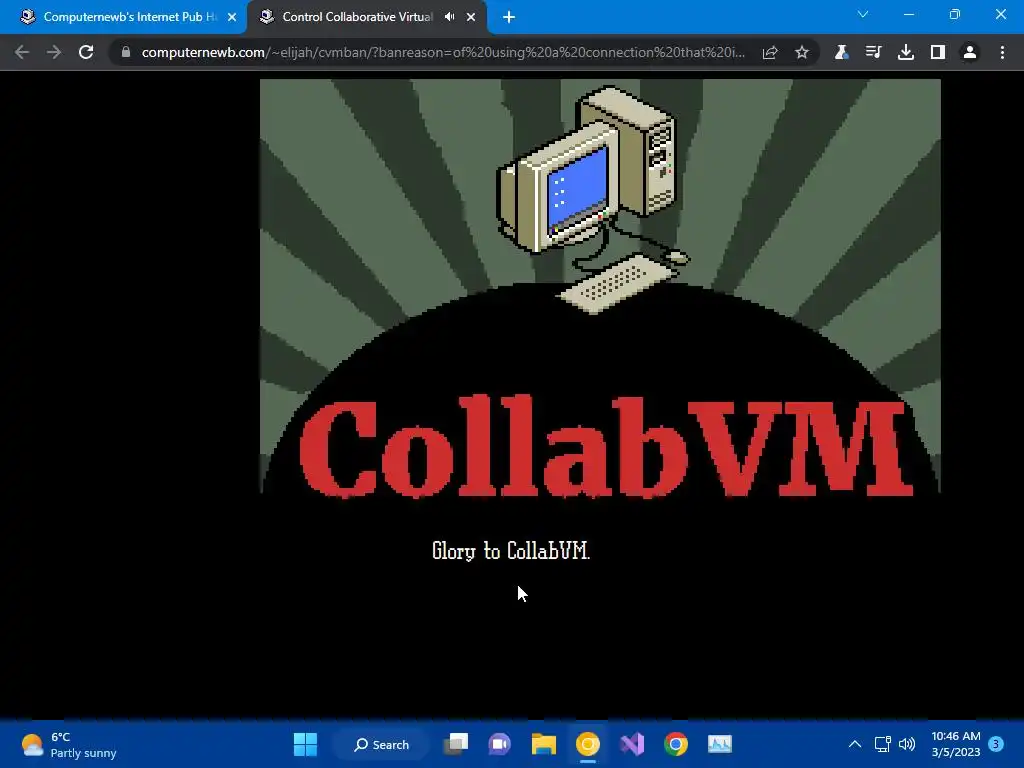Viewport: 1024px width, 768px height.
Task: Open the volume tray control
Action: click(907, 744)
